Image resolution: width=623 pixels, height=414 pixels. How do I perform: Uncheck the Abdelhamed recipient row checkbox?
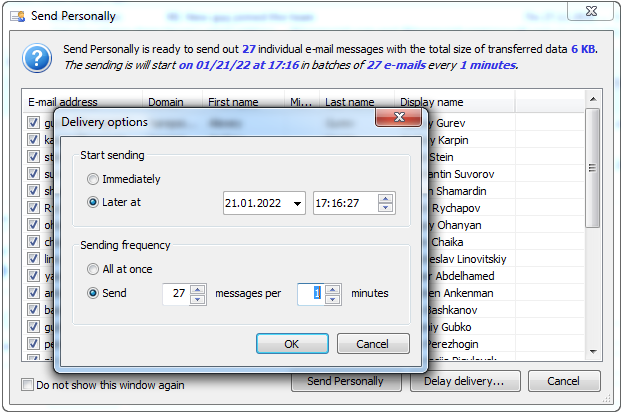coord(33,276)
